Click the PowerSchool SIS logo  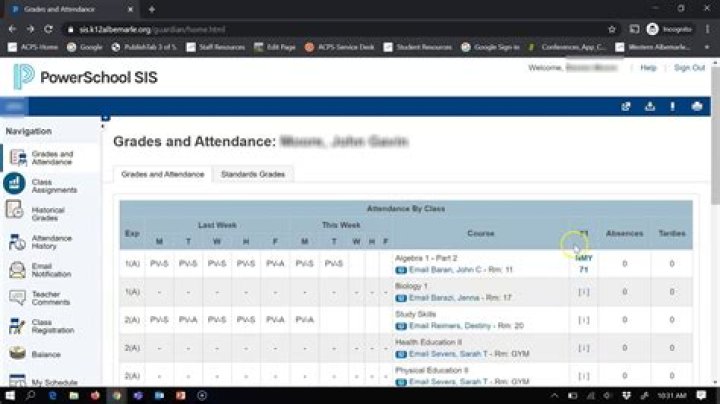click(85, 77)
